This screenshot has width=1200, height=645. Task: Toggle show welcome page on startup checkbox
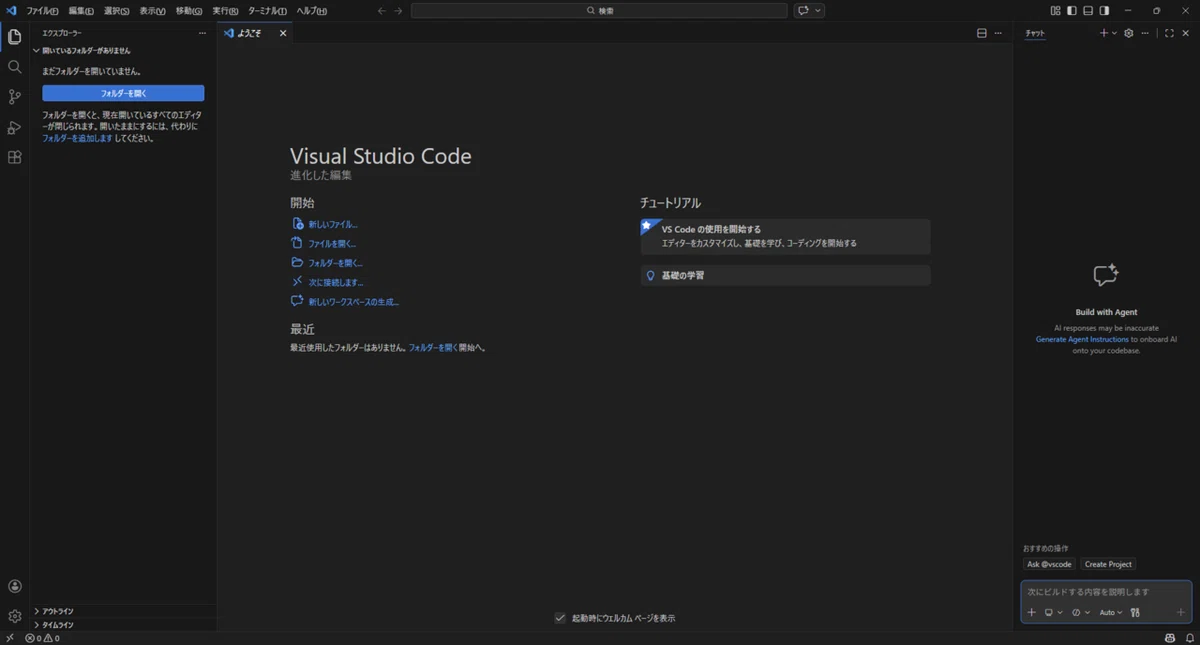coord(560,618)
